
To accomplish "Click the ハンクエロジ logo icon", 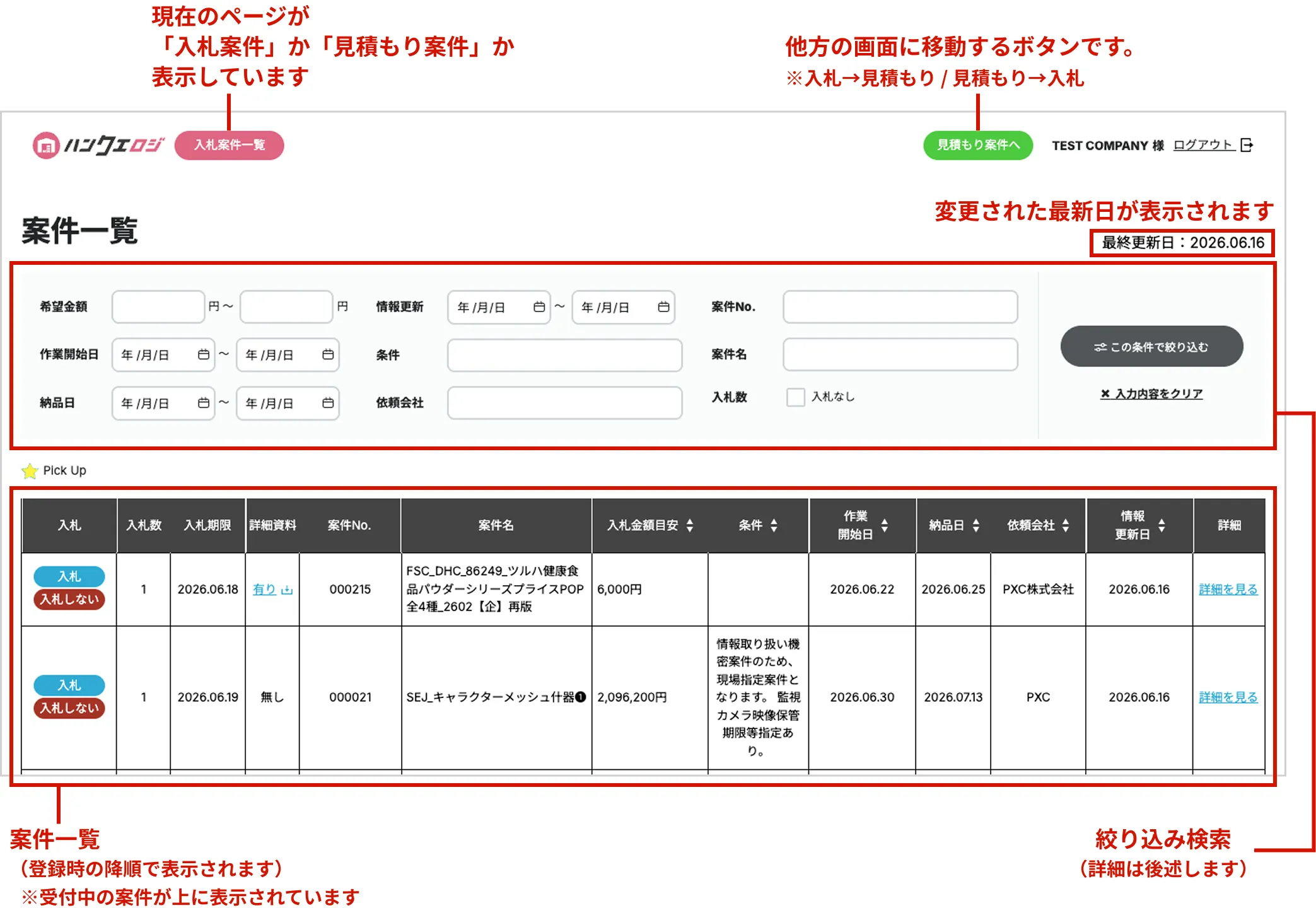I will tap(45, 146).
